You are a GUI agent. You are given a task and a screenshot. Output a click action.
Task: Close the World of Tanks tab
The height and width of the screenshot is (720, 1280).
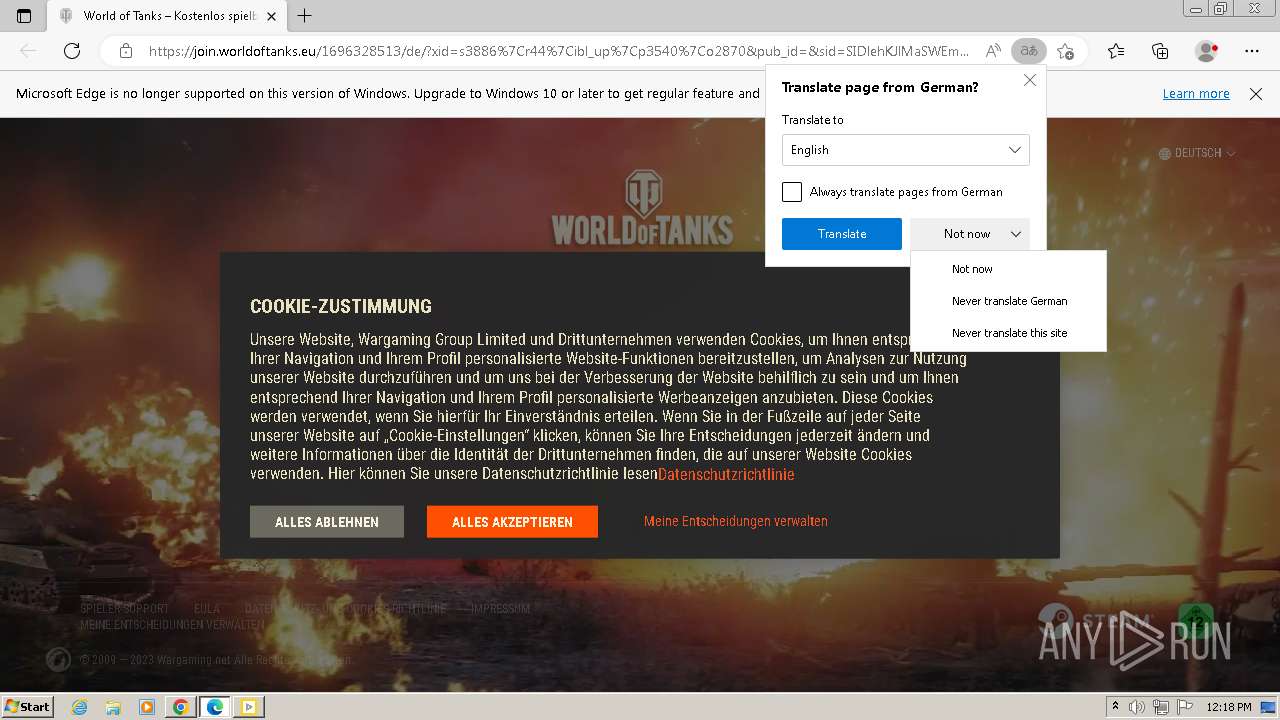pyautogui.click(x=272, y=16)
